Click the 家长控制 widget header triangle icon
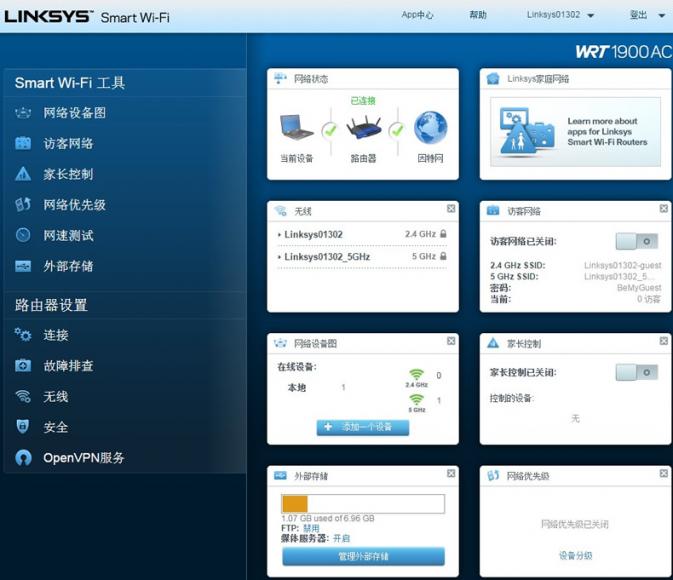The image size is (673, 580). (493, 343)
